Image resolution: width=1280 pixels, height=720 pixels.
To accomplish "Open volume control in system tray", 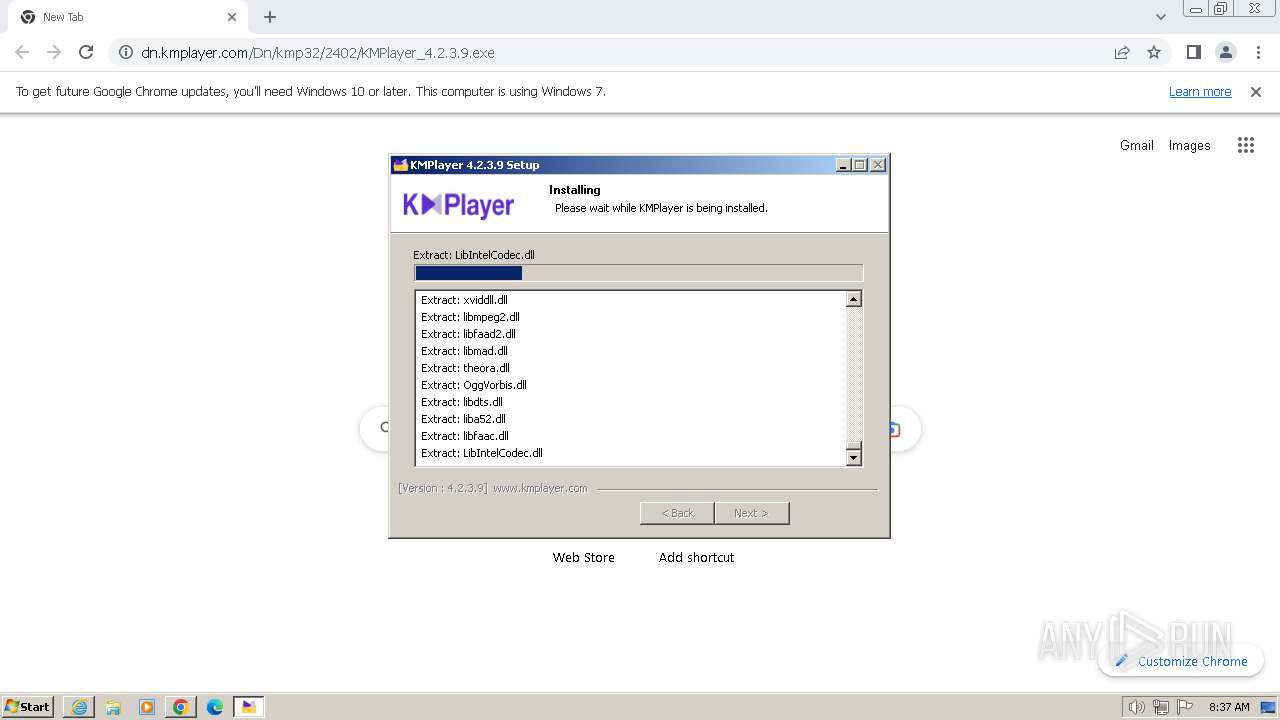I will pos(1136,707).
